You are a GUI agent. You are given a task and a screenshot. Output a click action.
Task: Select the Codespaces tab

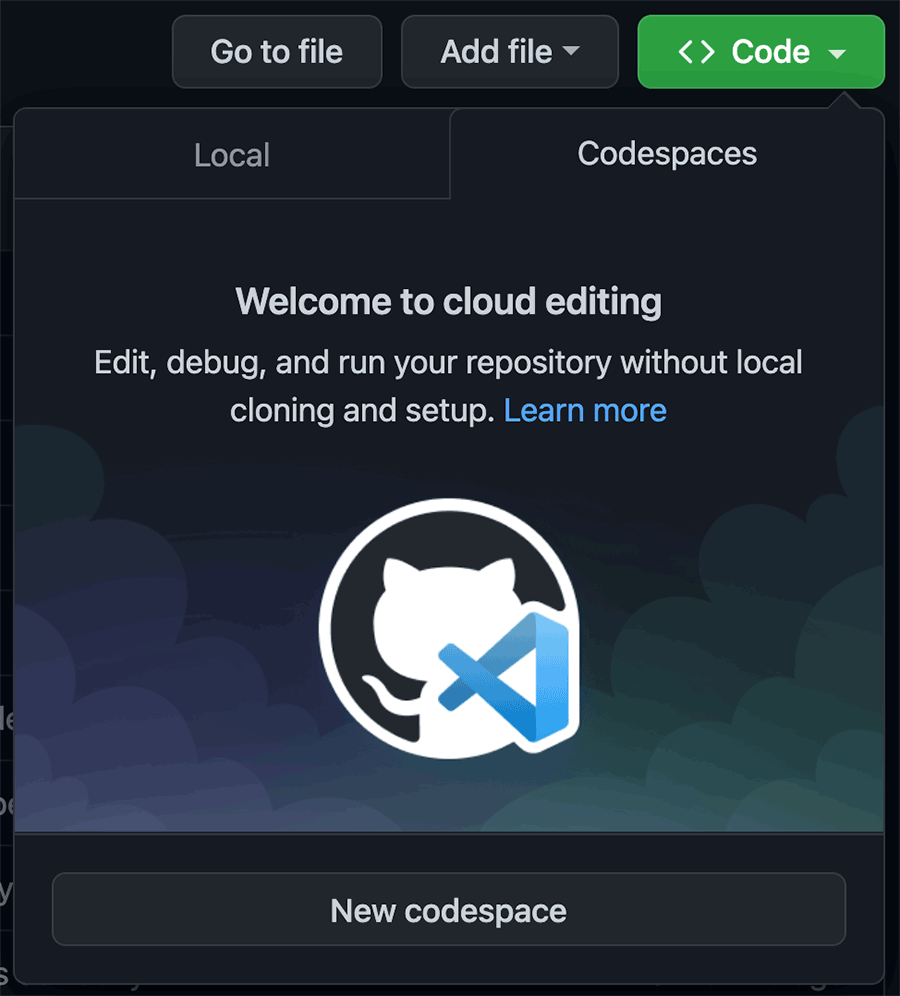tap(667, 154)
